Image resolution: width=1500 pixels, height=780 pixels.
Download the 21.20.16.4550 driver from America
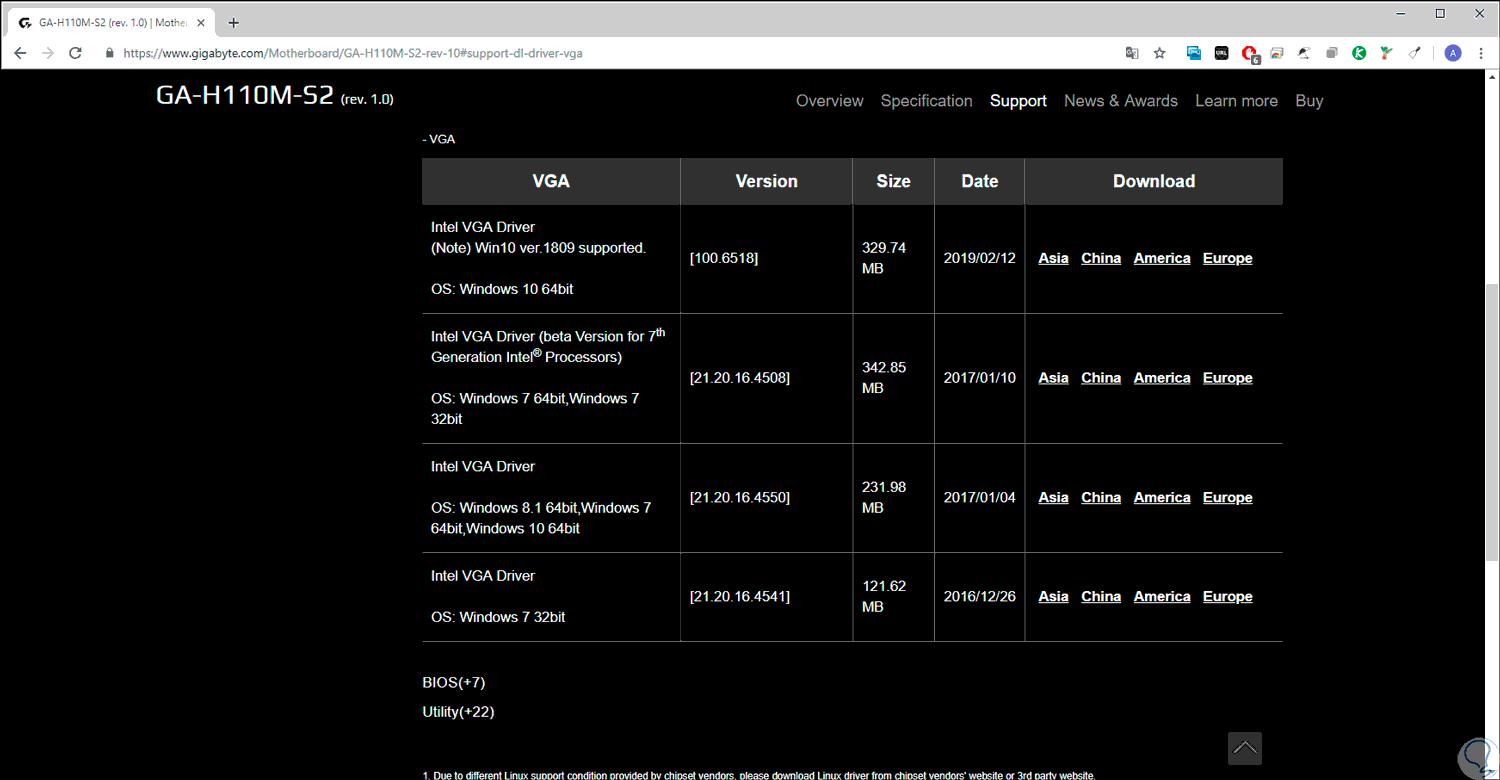coord(1162,497)
